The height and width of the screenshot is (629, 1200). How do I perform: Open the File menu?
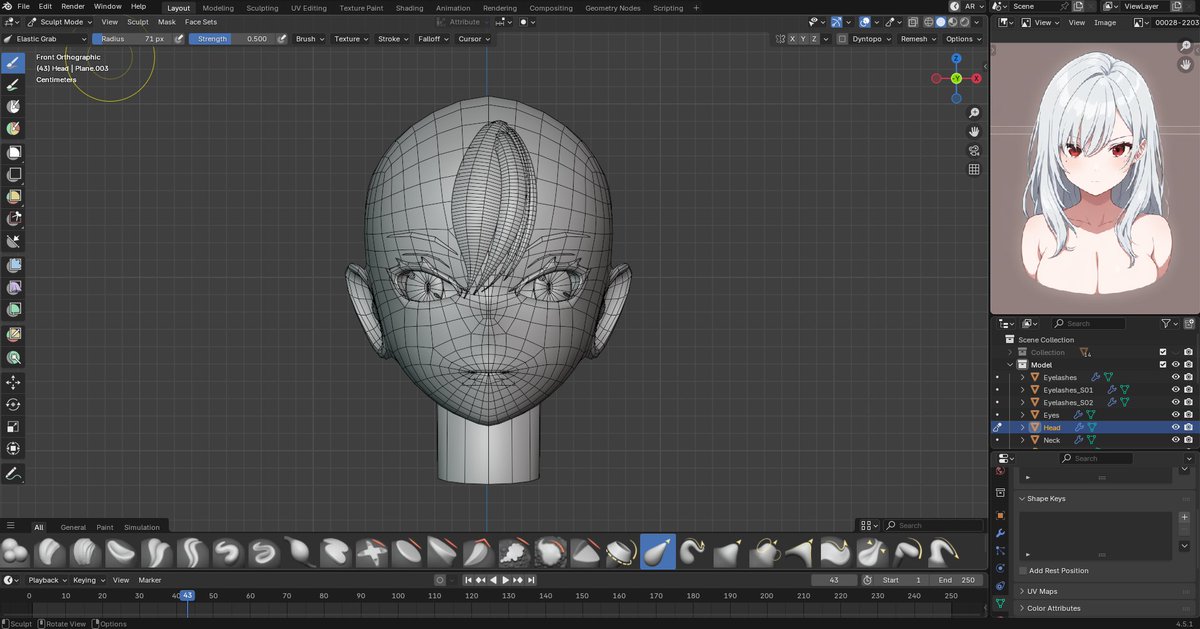[23, 7]
